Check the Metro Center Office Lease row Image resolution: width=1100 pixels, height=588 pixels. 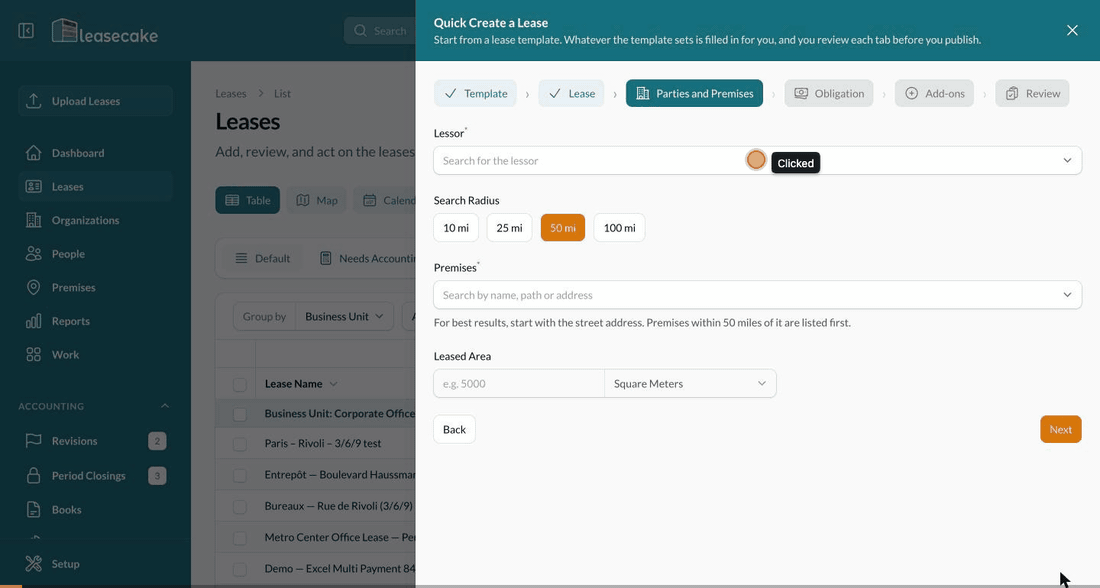tap(240, 537)
